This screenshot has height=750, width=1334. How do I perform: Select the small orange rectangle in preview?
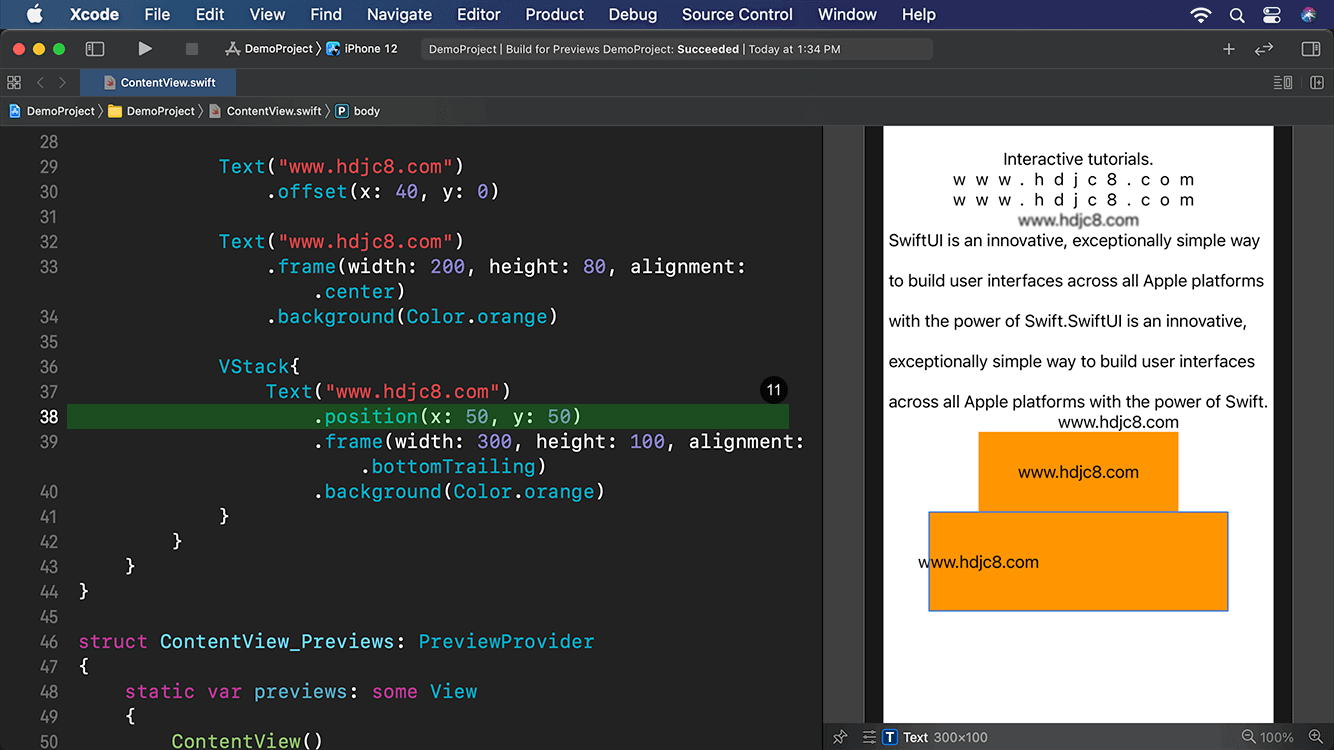coord(1078,472)
